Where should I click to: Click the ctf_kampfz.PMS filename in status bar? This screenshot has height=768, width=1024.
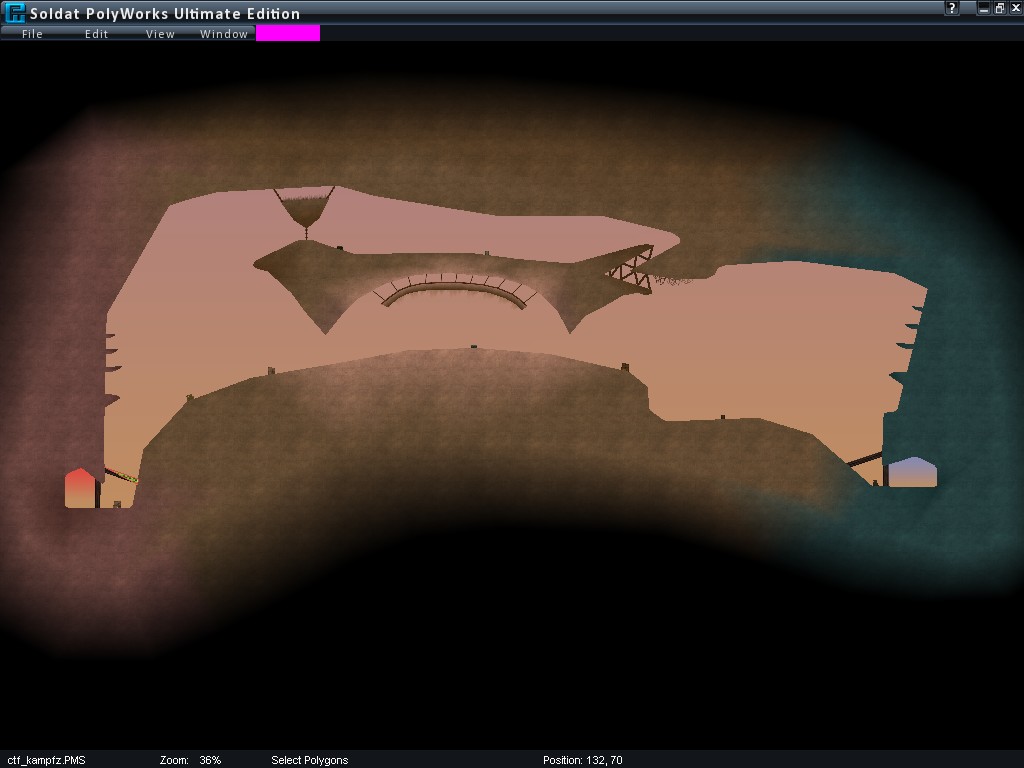click(x=47, y=760)
